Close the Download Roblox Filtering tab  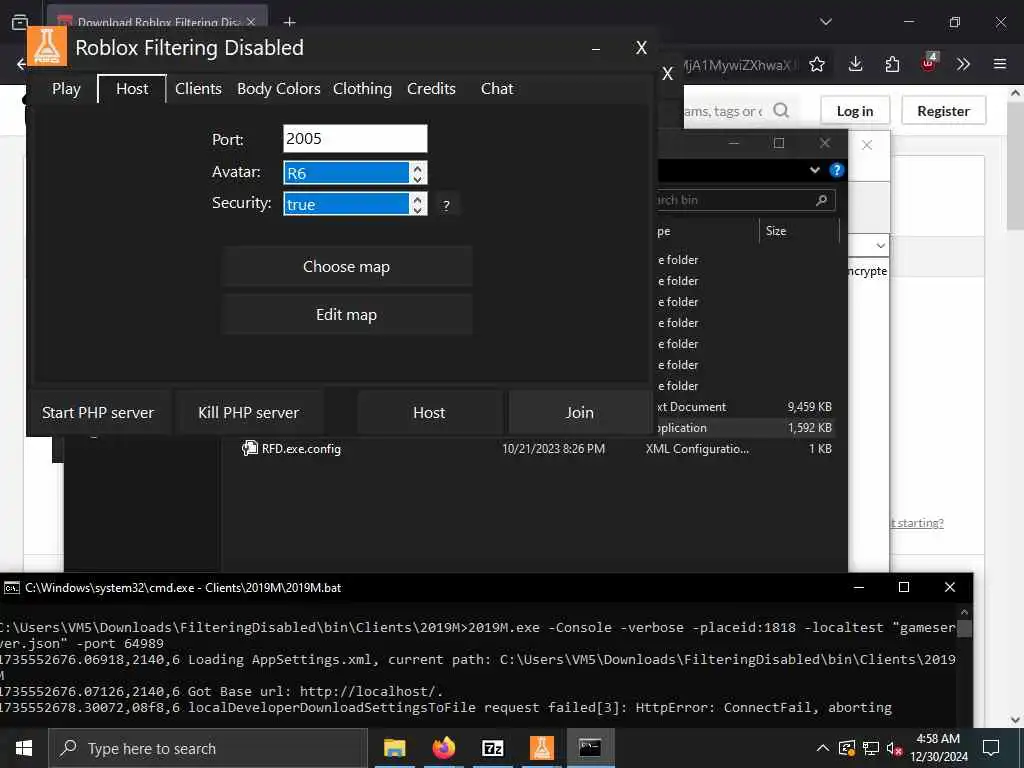click(251, 22)
